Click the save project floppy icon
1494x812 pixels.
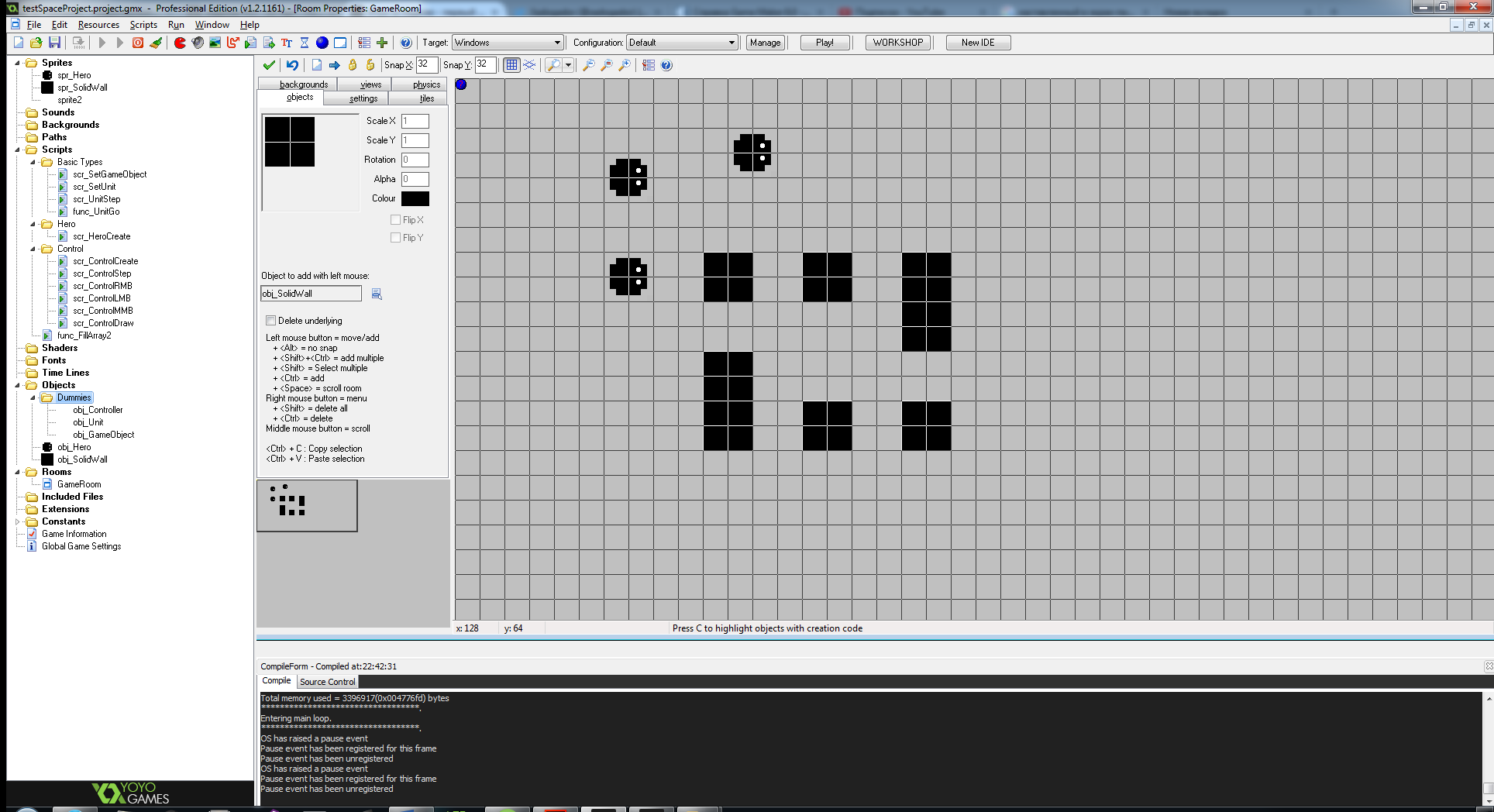(54, 43)
